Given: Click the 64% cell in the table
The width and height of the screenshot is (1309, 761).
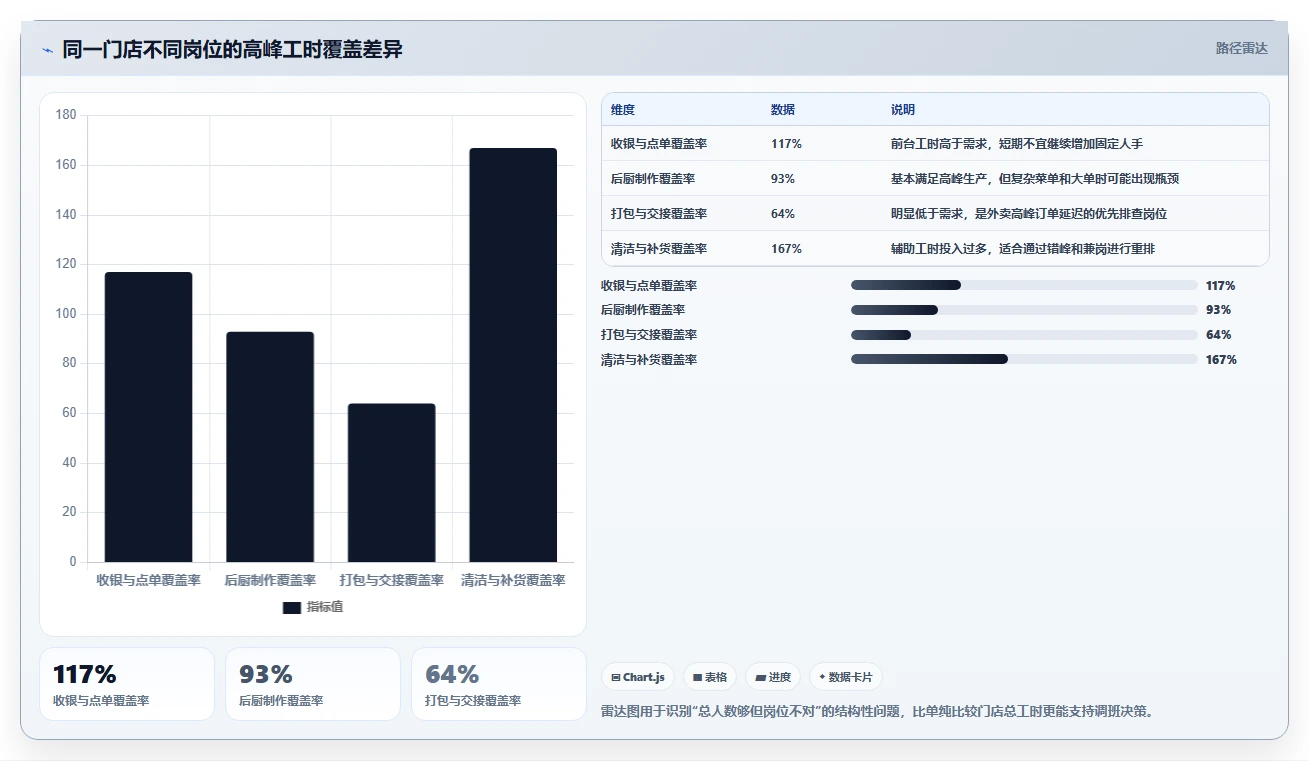Looking at the screenshot, I should (783, 214).
